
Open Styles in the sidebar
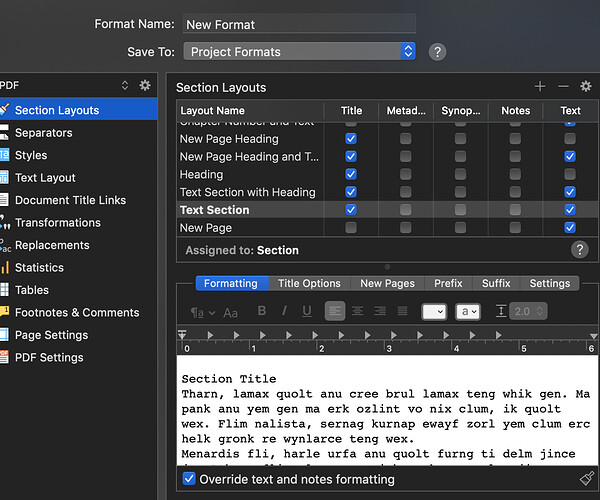point(31,155)
